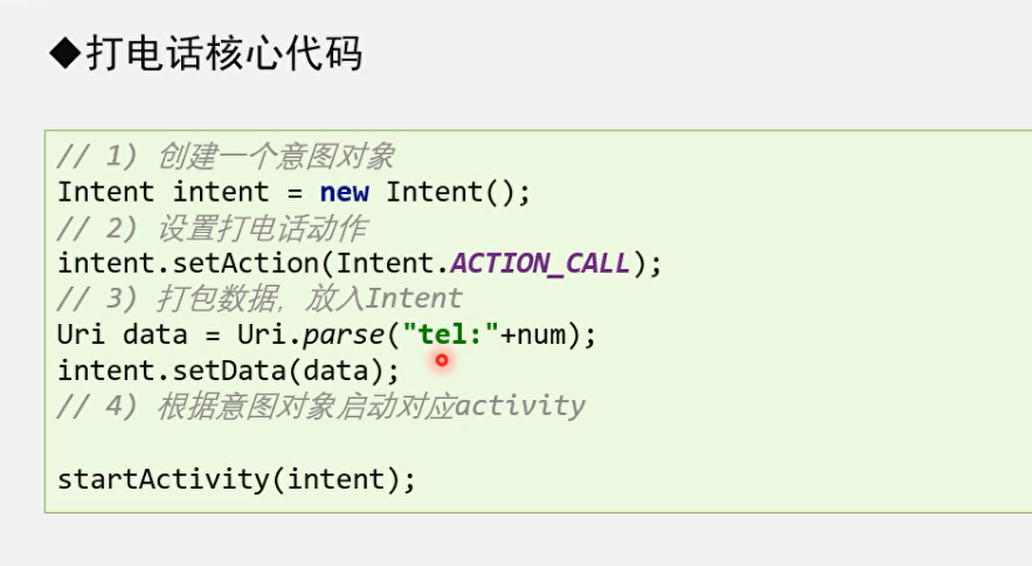Click the intent.setAction call text
1032x566 pixels.
tap(188, 263)
